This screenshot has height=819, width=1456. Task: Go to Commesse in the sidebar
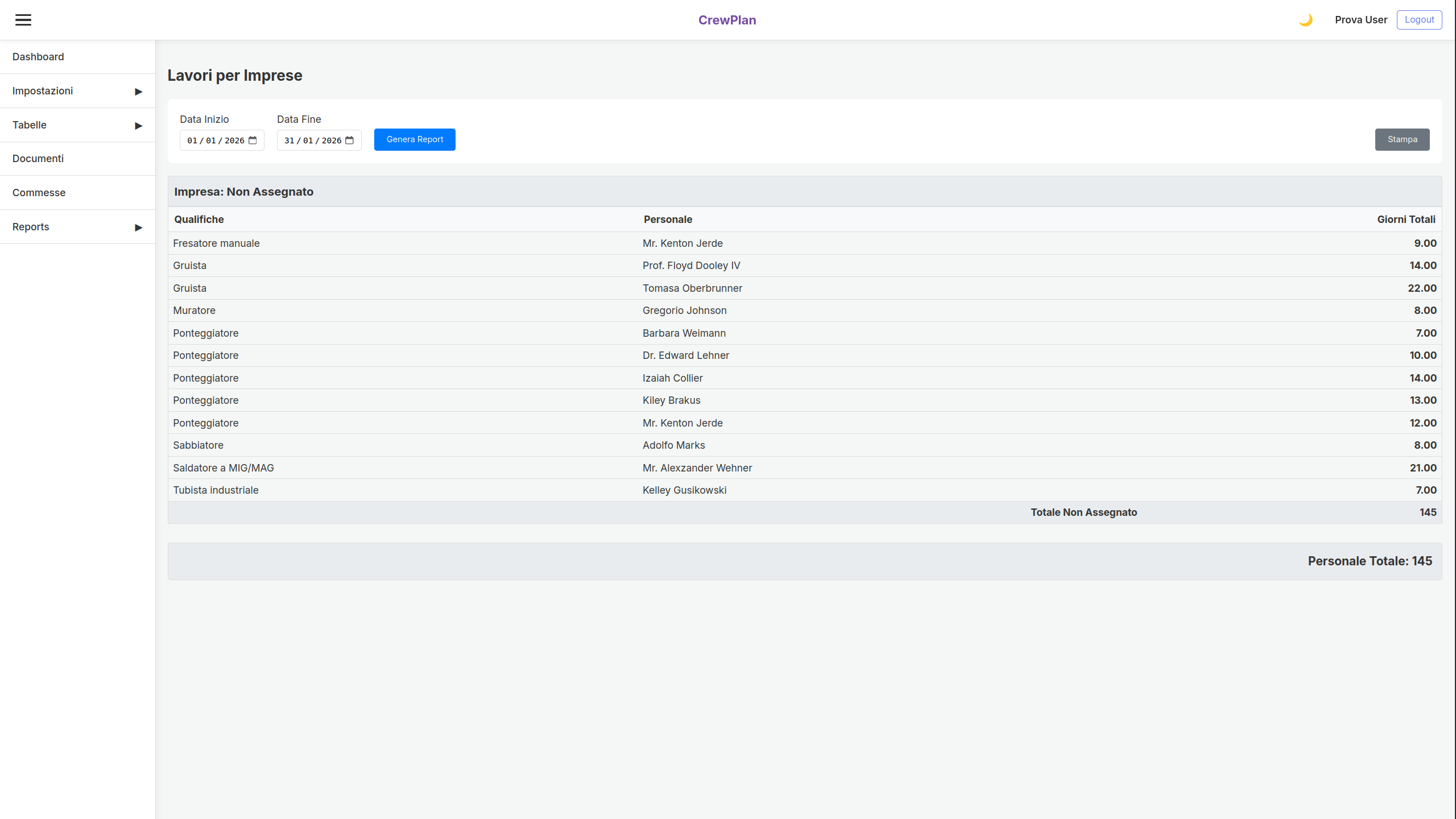[39, 193]
